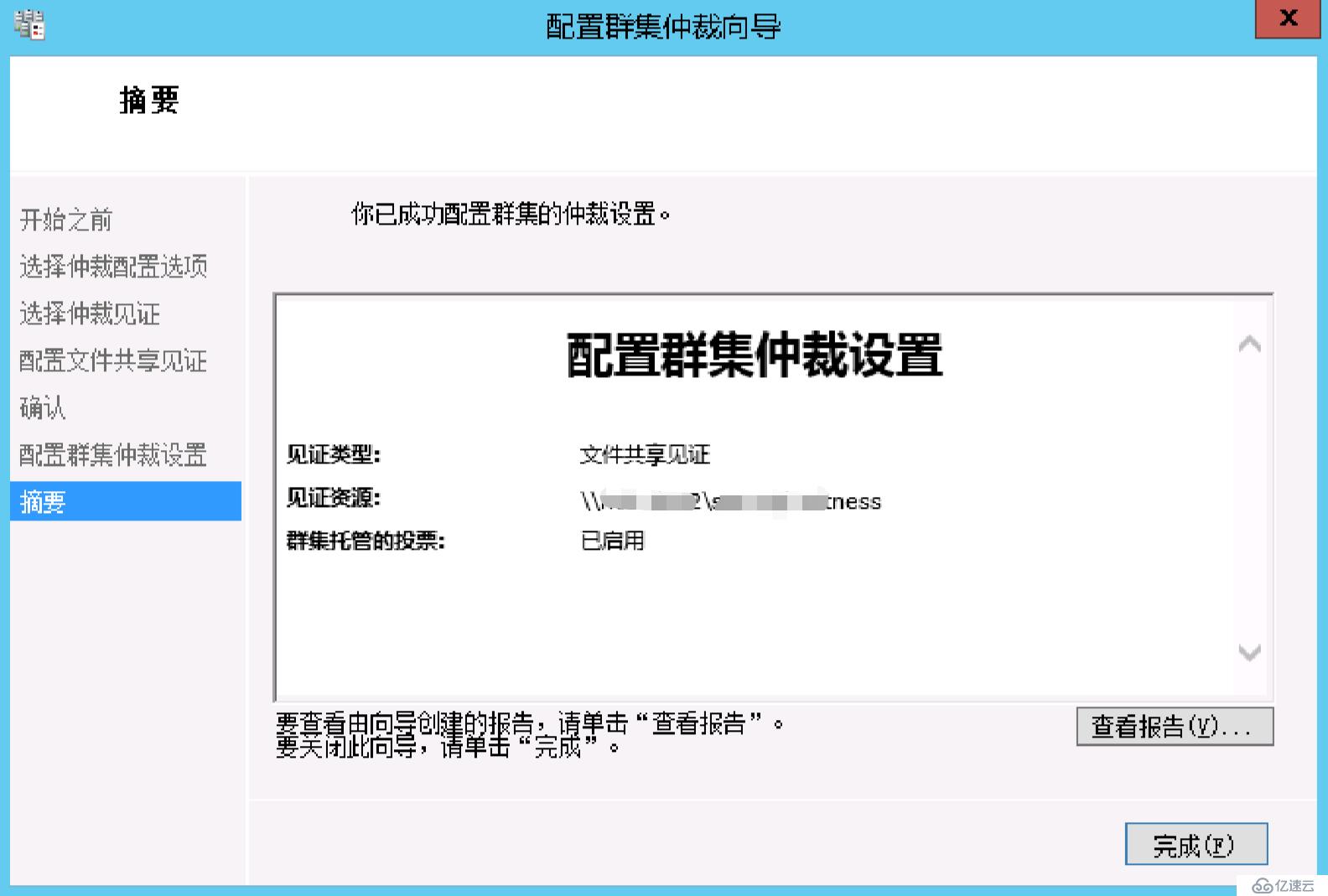1328x896 pixels.
Task: Open 查看报告(V)... to view the report
Action: [1175, 726]
